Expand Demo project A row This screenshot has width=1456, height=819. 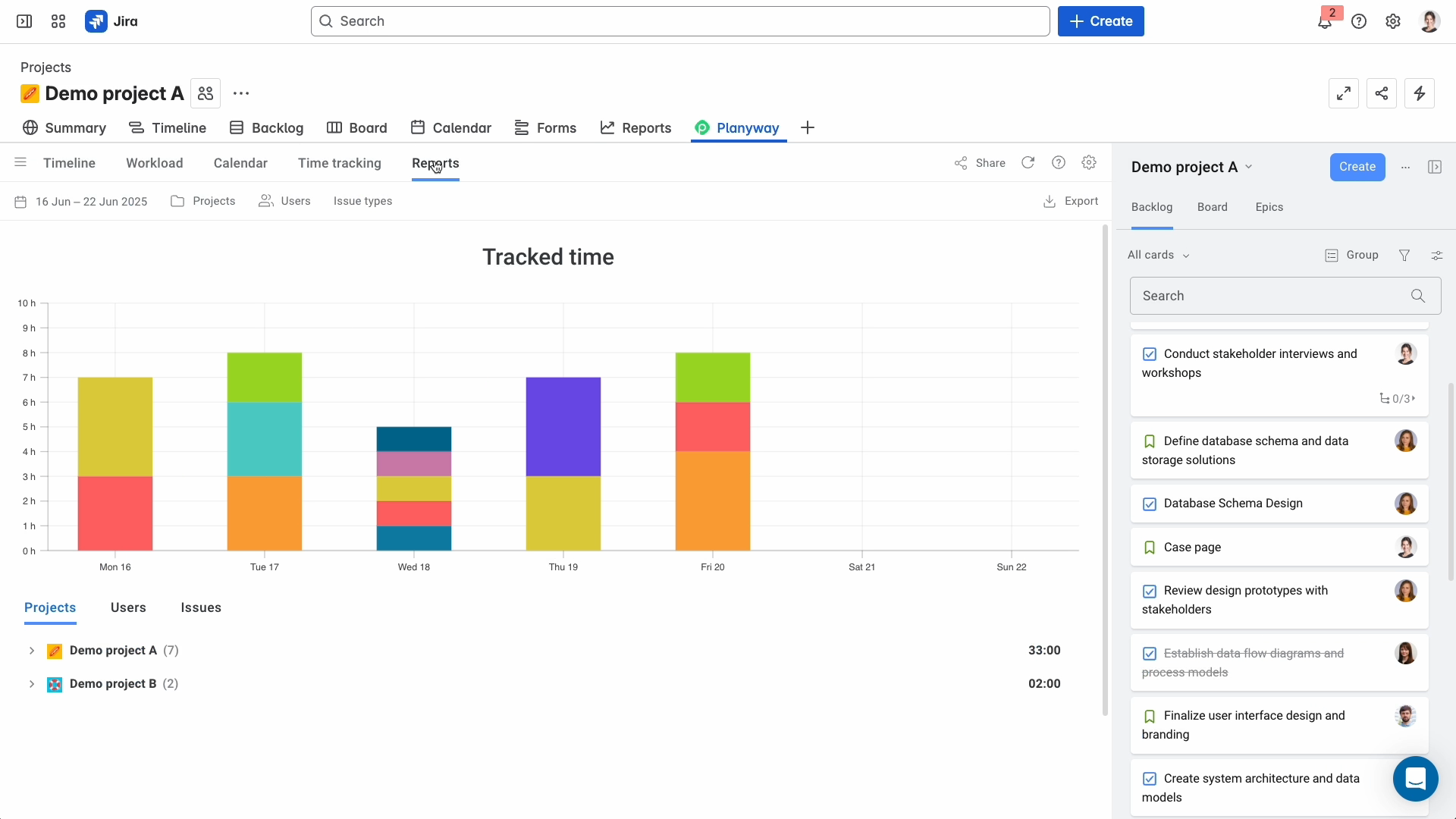(32, 651)
